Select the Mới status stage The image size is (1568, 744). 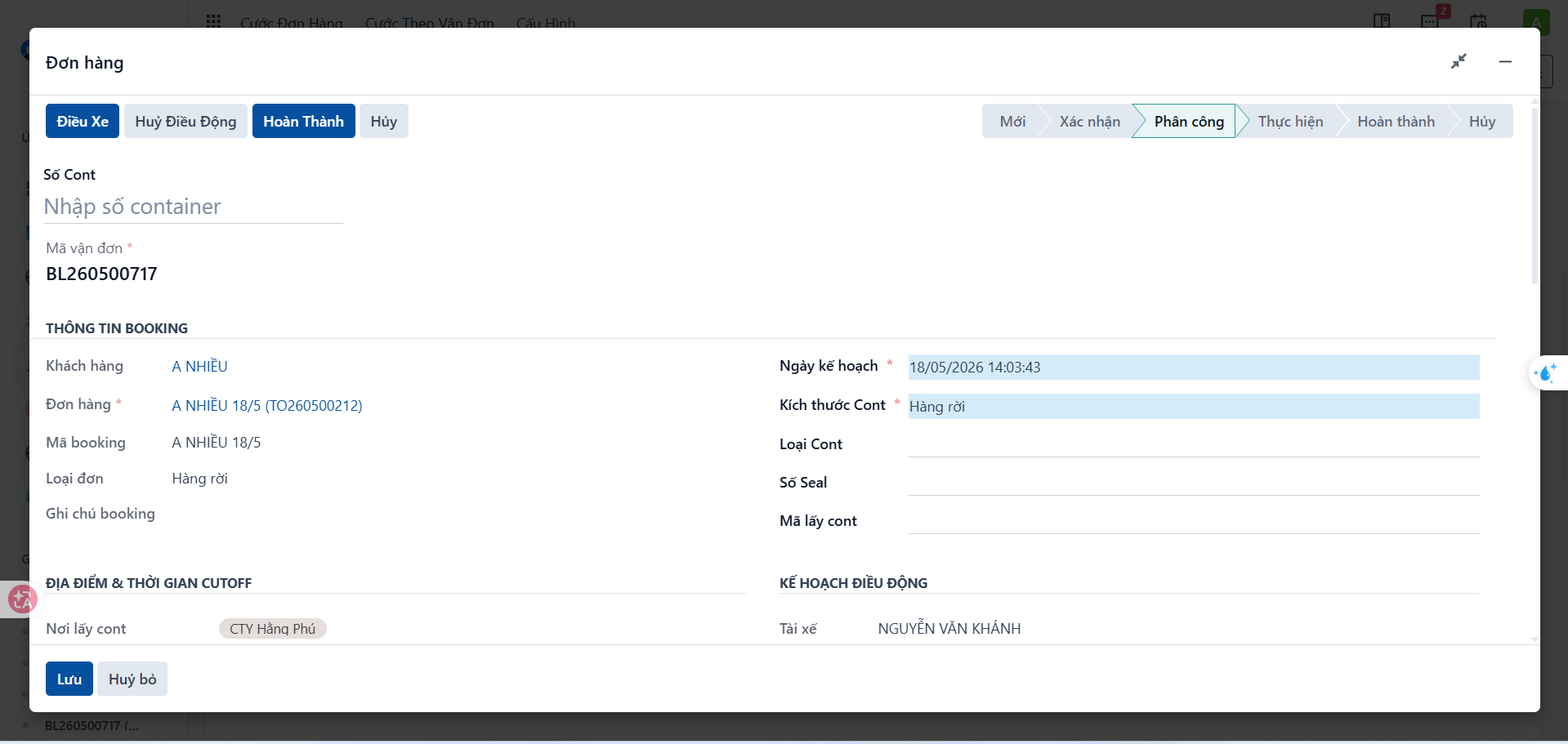point(1012,121)
